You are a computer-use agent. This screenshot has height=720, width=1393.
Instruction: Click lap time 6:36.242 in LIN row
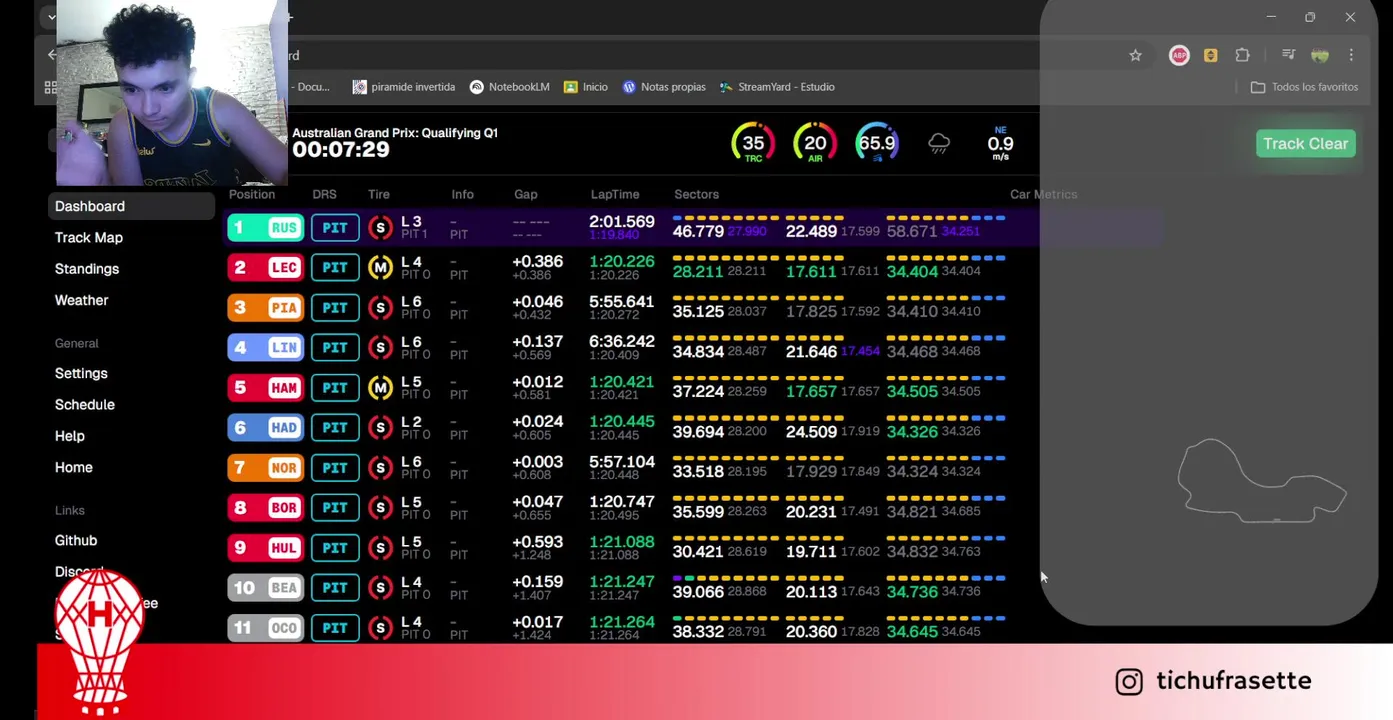point(622,342)
